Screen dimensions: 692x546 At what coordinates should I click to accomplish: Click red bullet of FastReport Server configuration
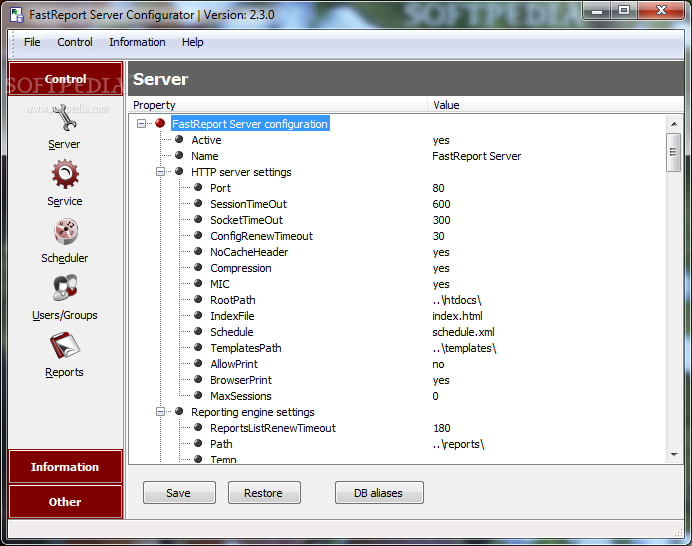point(160,124)
